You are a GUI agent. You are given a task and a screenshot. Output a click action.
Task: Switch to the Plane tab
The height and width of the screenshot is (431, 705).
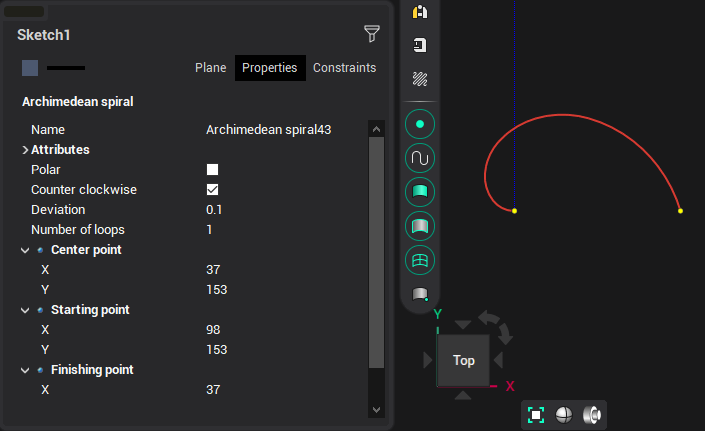210,68
